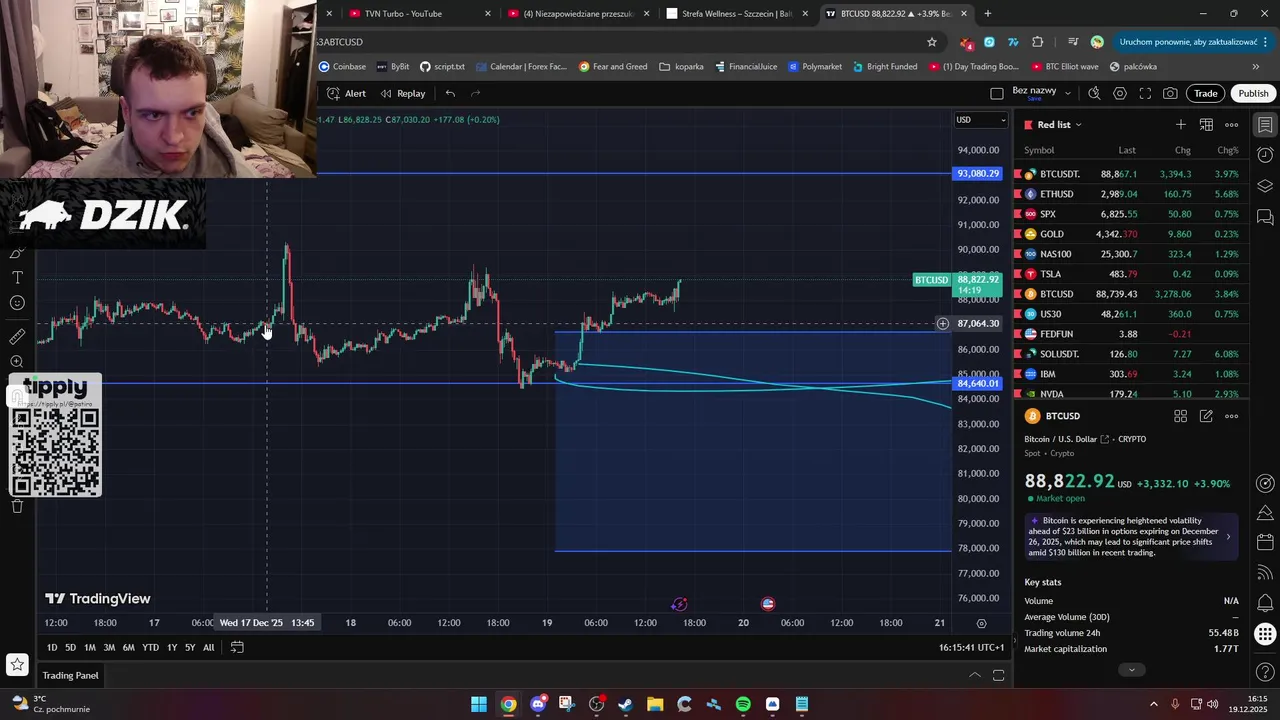Viewport: 1280px width, 720px height.
Task: Click the Trade button
Action: click(x=1206, y=93)
